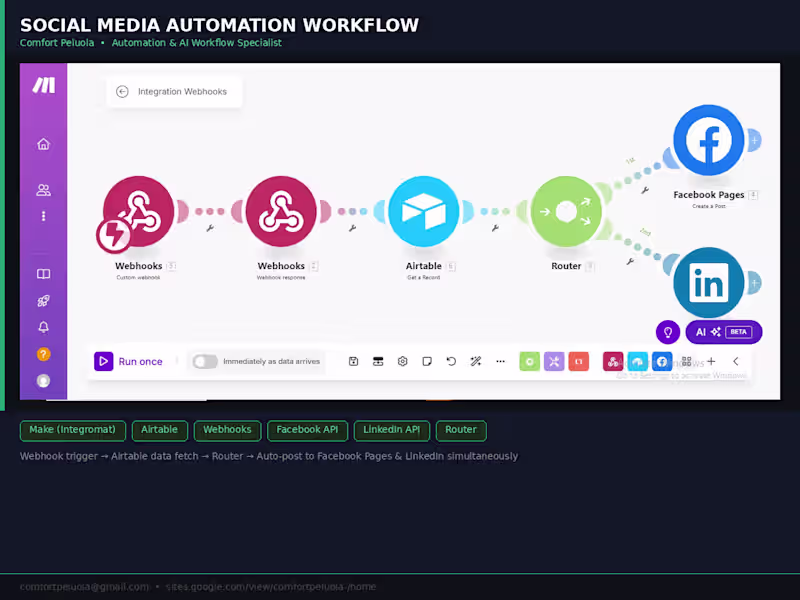Open the Facebook favorite tile in toolbar
800x600 pixels.
tap(662, 361)
